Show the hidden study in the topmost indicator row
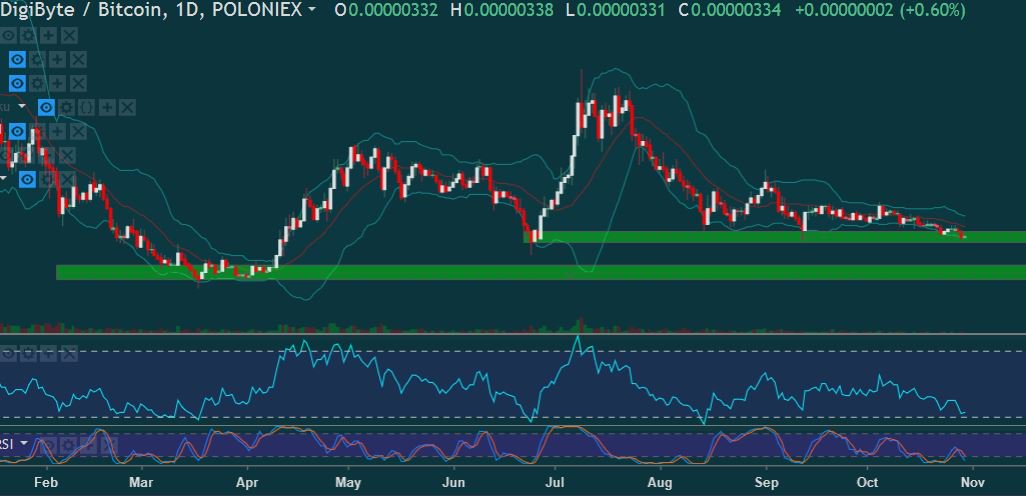This screenshot has width=1026, height=496. pos(9,35)
